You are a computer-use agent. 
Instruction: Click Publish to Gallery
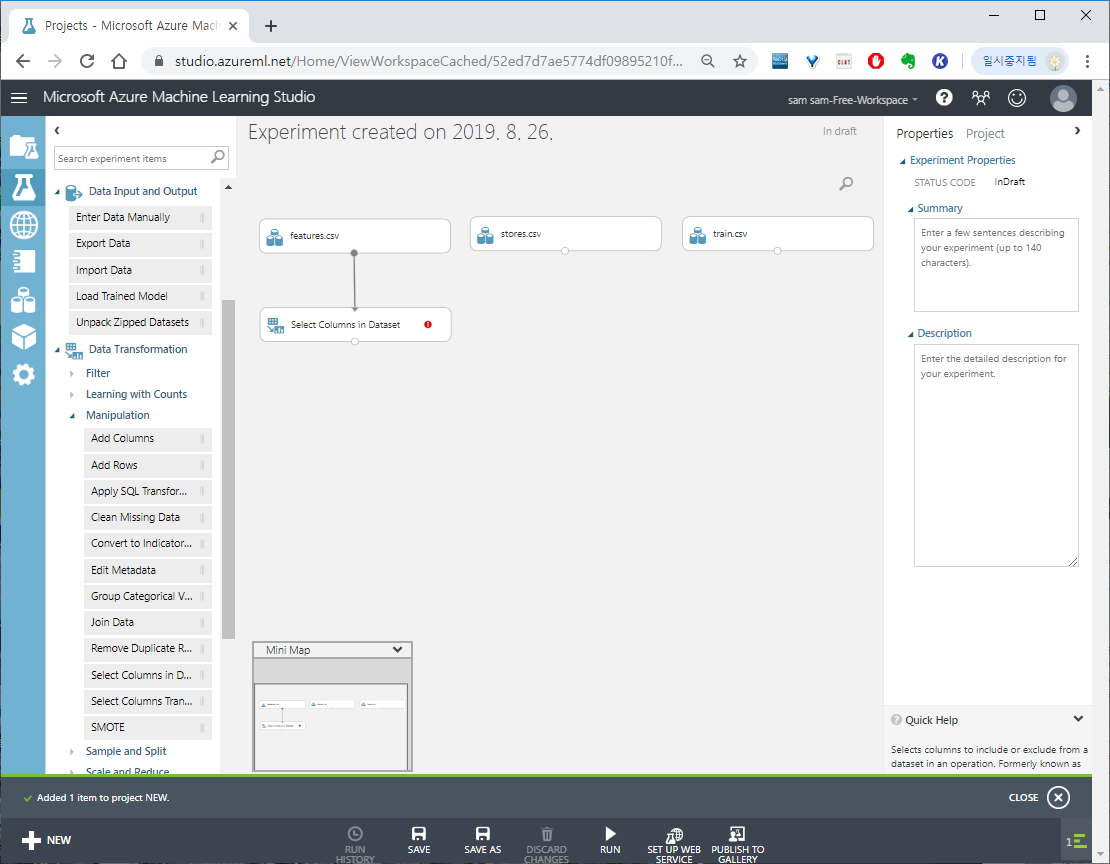click(x=738, y=843)
